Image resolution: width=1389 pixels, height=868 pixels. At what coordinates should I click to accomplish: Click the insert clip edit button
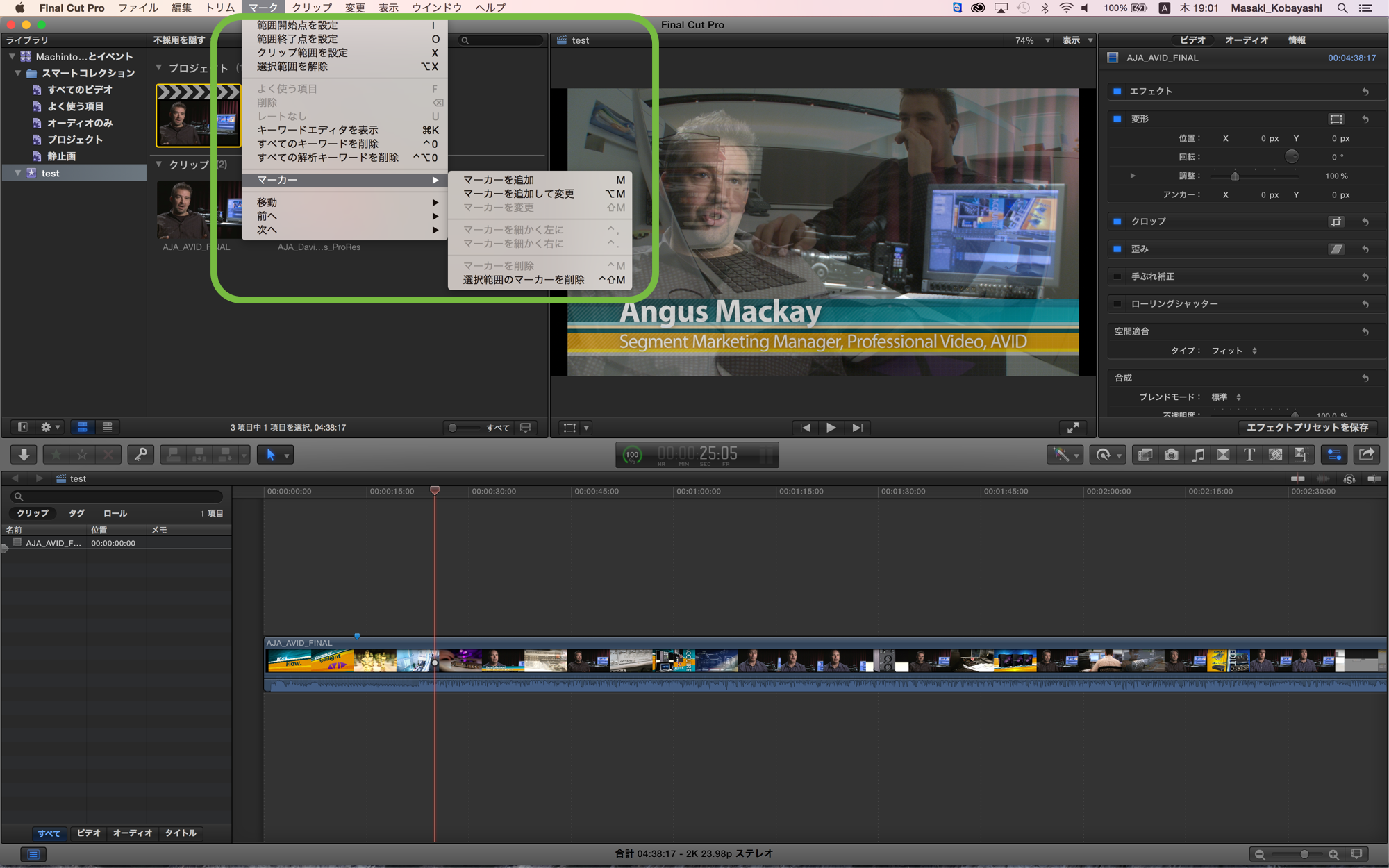(199, 455)
